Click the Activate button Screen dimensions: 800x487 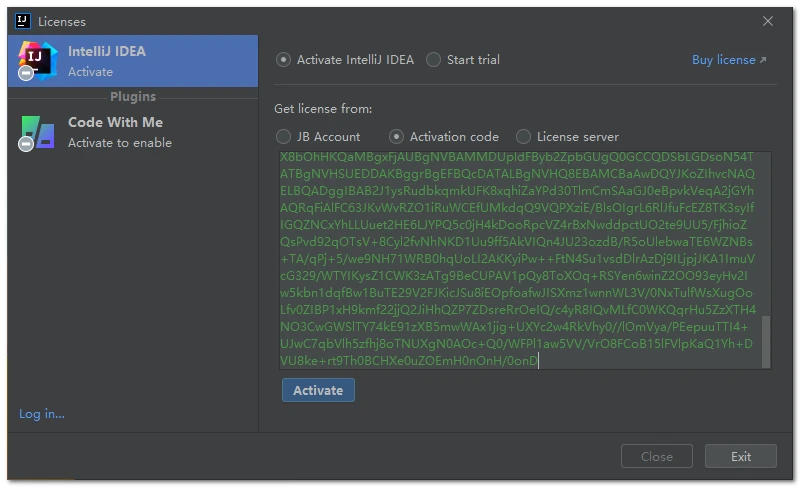[318, 390]
